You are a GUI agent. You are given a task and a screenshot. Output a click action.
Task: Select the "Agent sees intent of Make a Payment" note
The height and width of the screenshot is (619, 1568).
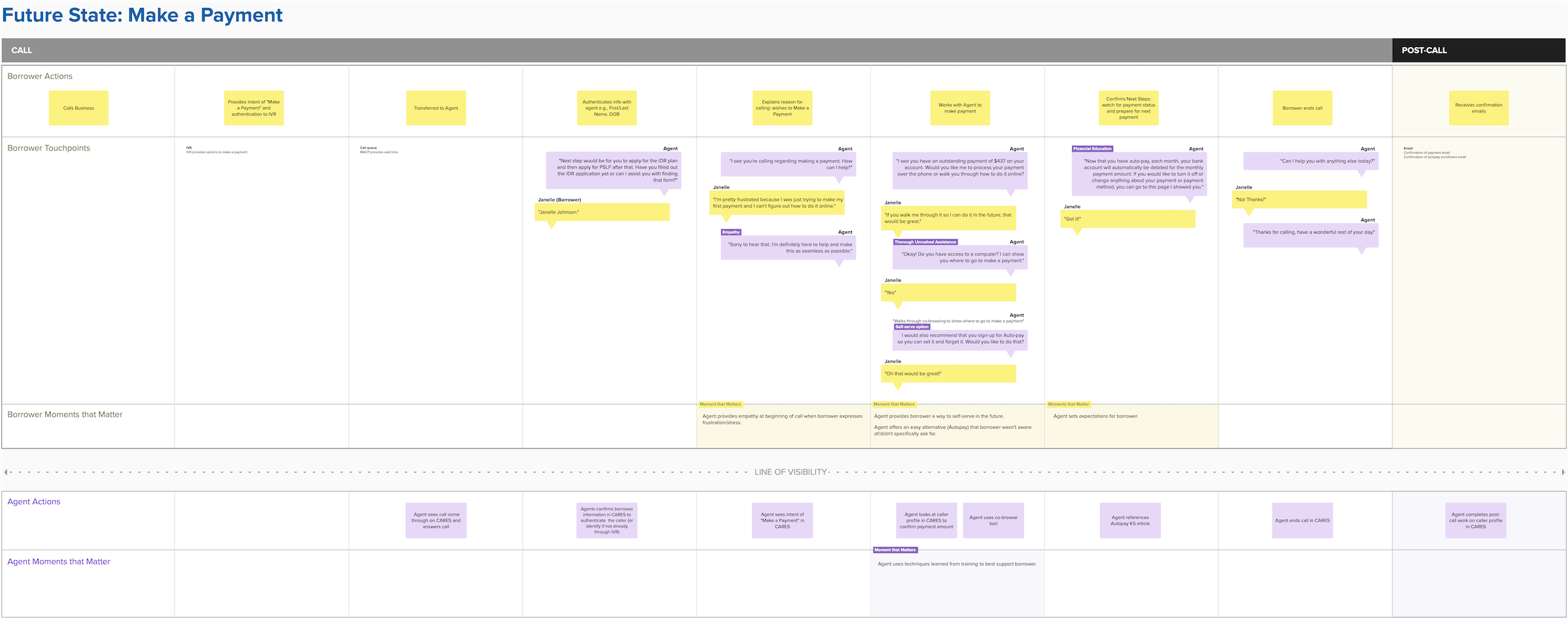pos(782,520)
